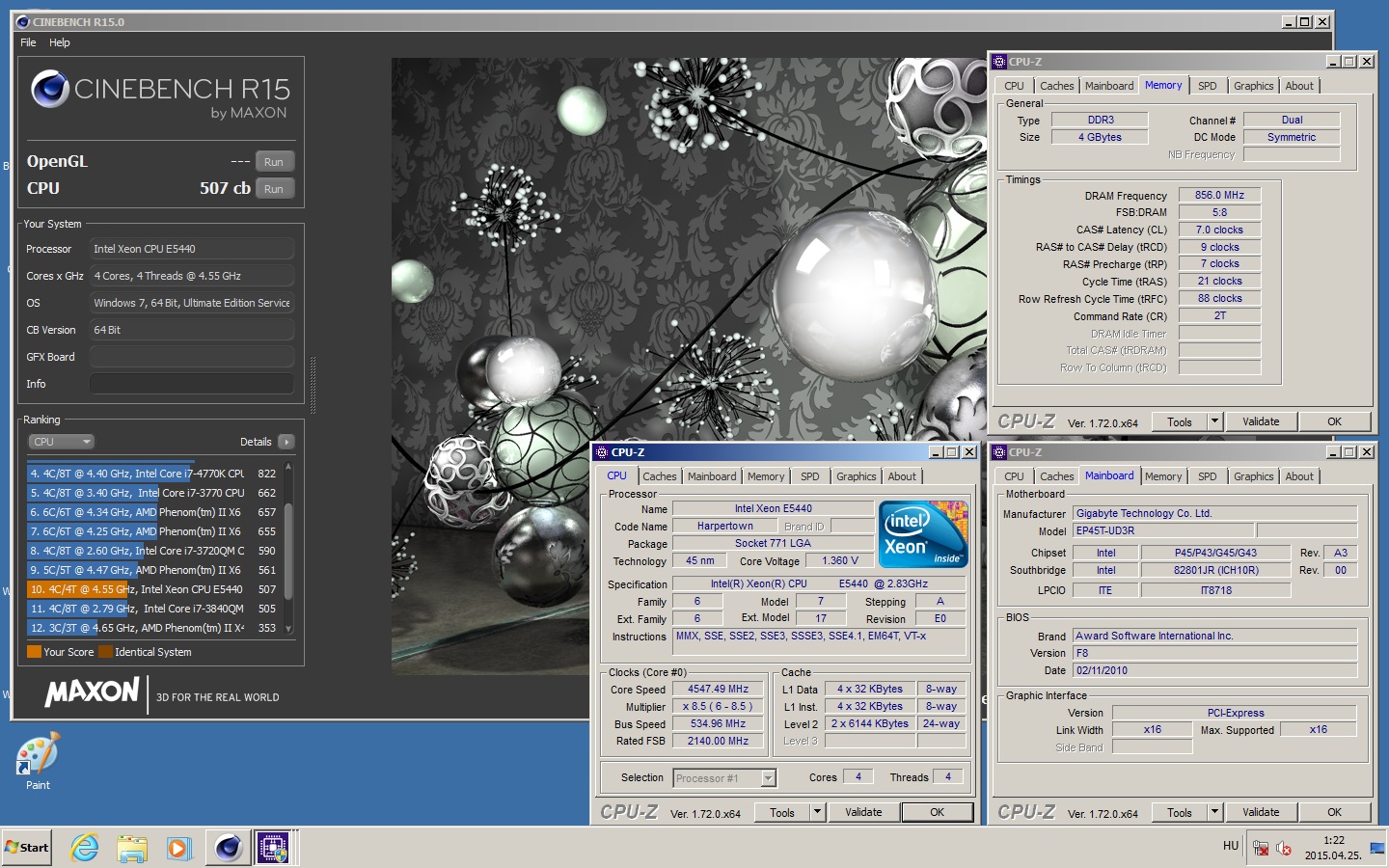
Task: Click the ranking list scroll-up arrow
Action: click(x=287, y=468)
